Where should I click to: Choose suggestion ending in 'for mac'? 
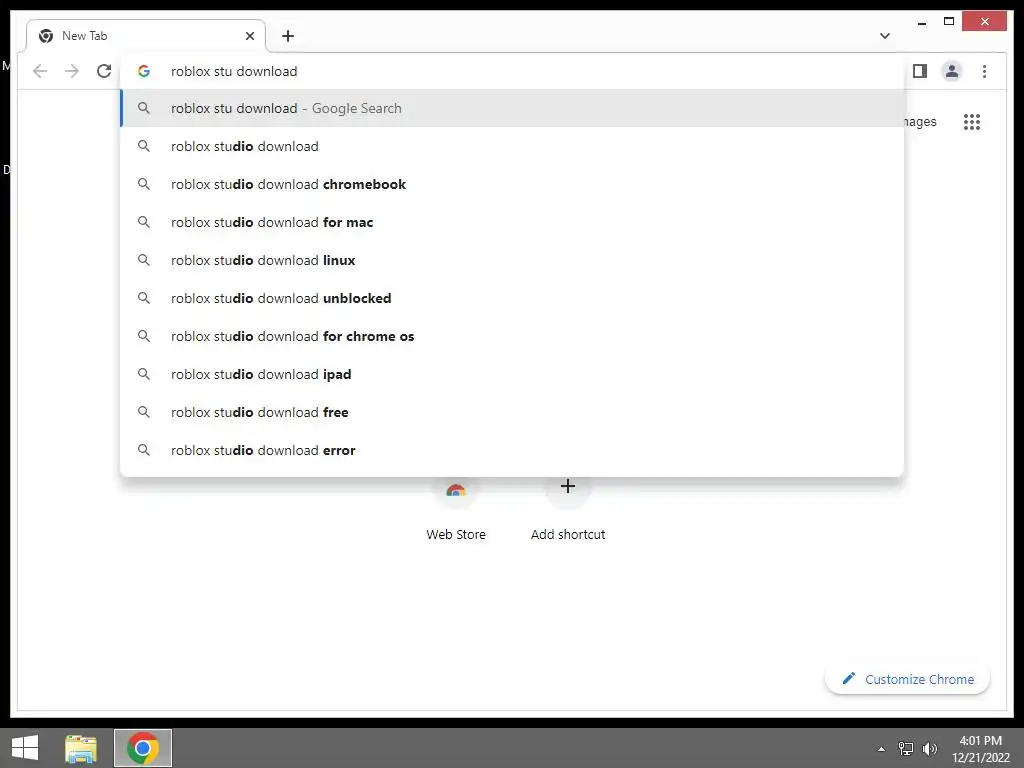tap(513, 222)
